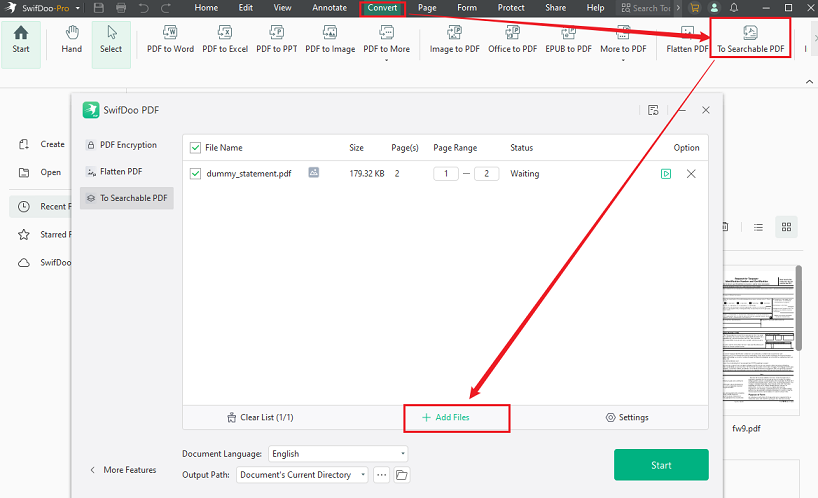Open the Form tab
The width and height of the screenshot is (818, 498).
(467, 8)
